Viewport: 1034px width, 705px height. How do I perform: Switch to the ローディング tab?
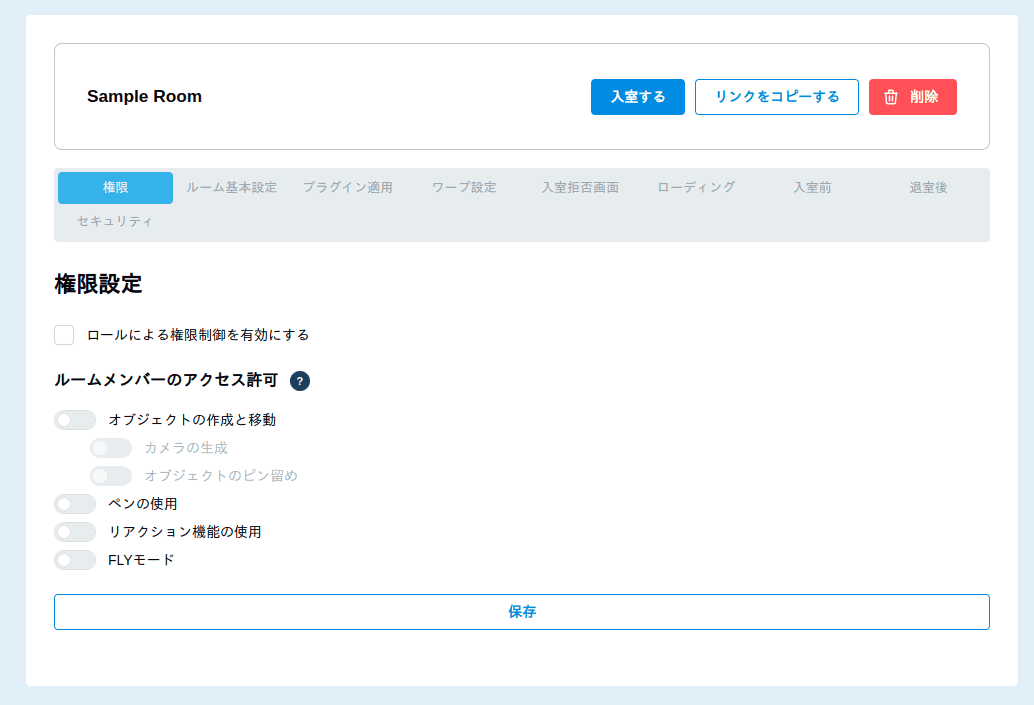[x=695, y=187]
